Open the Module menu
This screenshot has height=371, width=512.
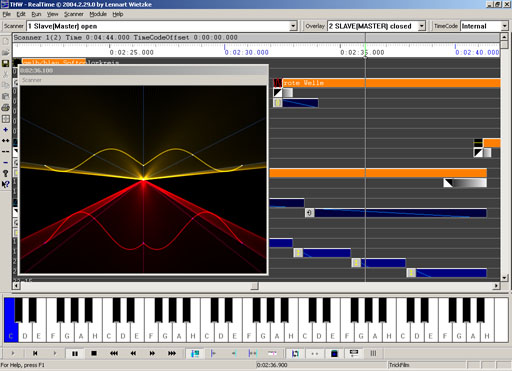pos(98,14)
